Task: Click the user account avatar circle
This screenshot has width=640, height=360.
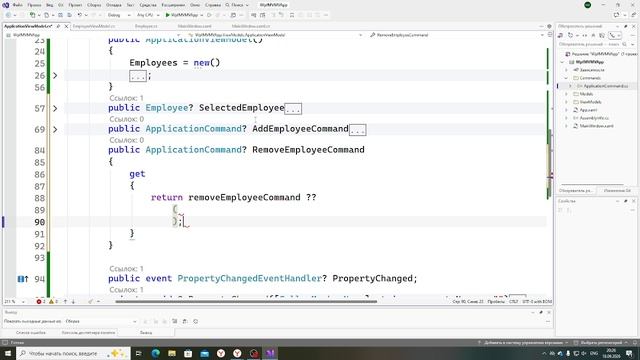Action: pos(588,5)
